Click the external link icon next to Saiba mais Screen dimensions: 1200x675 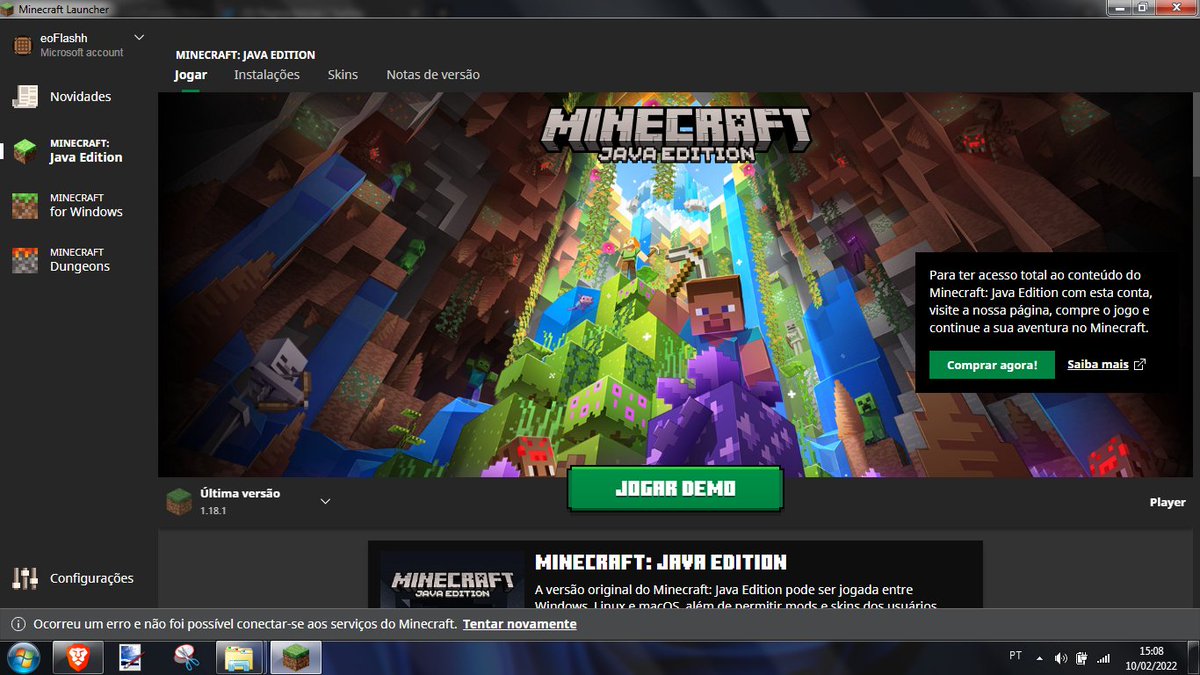click(1139, 364)
